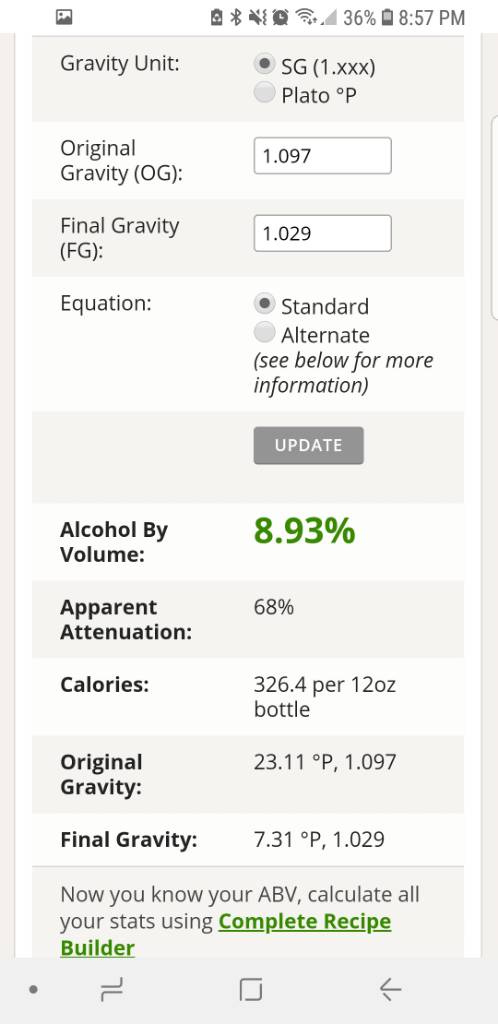The image size is (498, 1024).
Task: Tap the 8.93% alcohol by volume result
Action: pos(305,531)
